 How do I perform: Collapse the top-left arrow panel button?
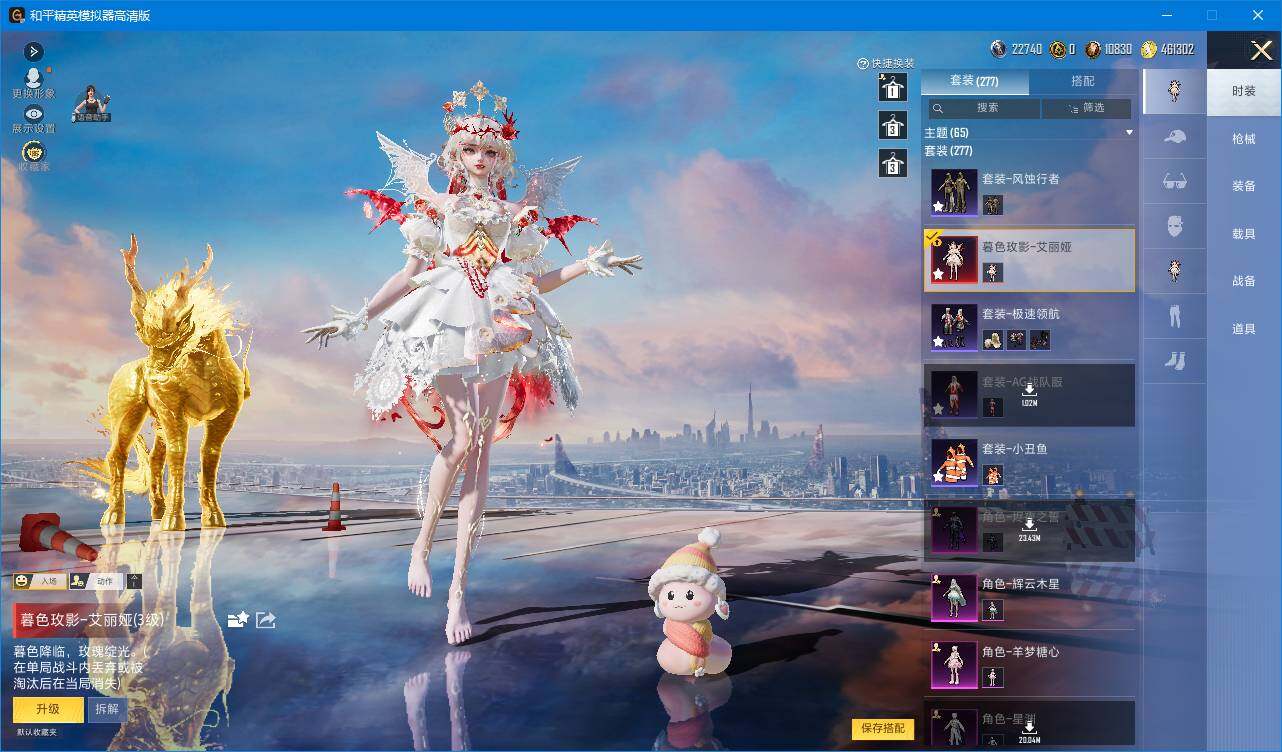34,51
